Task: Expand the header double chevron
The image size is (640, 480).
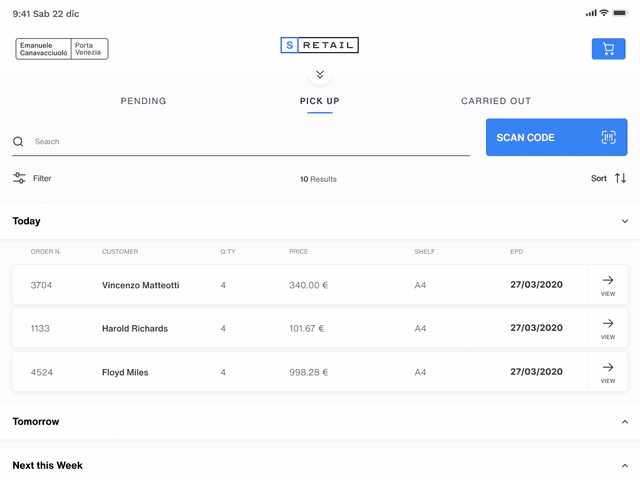Action: pos(320,75)
